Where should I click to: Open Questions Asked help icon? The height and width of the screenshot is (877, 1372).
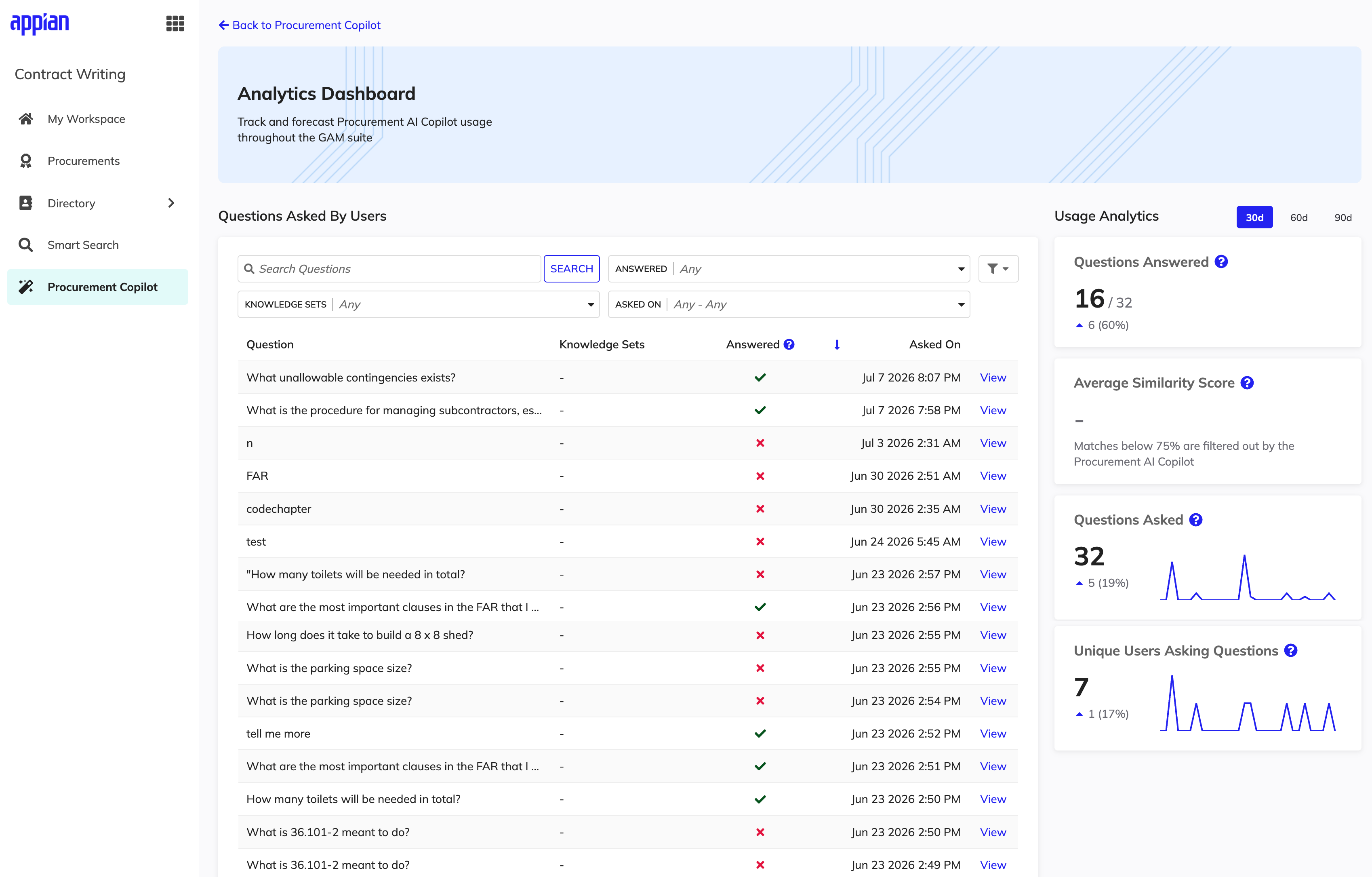pos(1196,520)
